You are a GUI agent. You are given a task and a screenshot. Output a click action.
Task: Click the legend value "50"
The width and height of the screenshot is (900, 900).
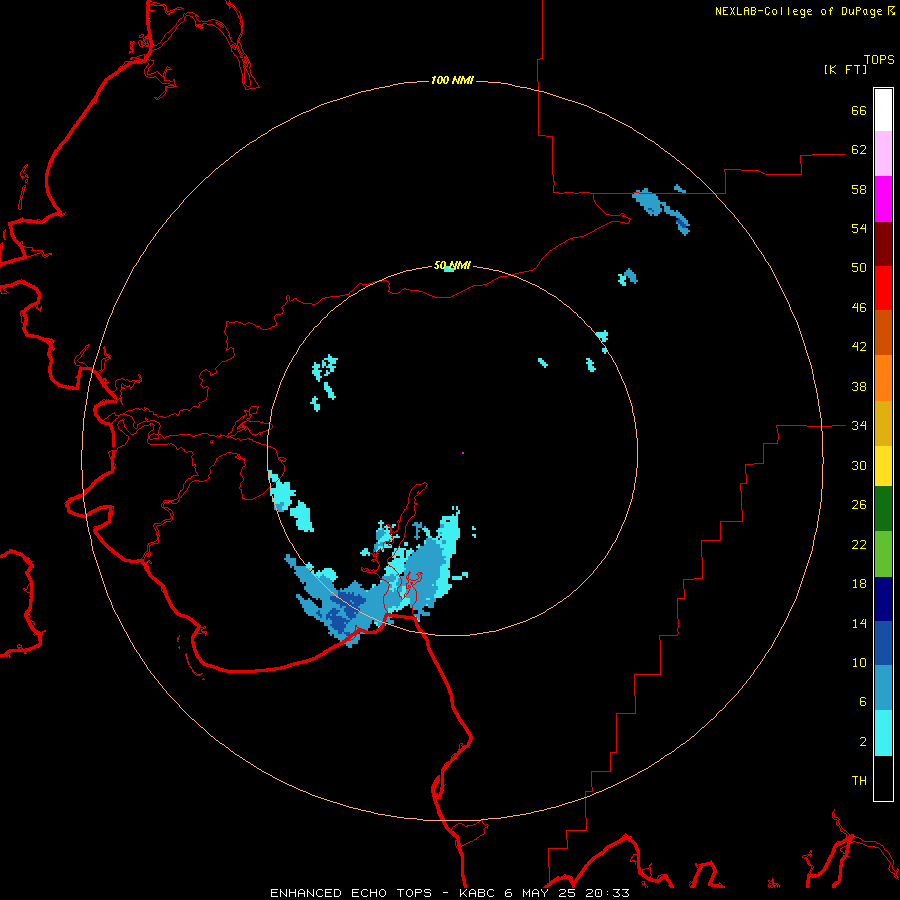click(859, 268)
